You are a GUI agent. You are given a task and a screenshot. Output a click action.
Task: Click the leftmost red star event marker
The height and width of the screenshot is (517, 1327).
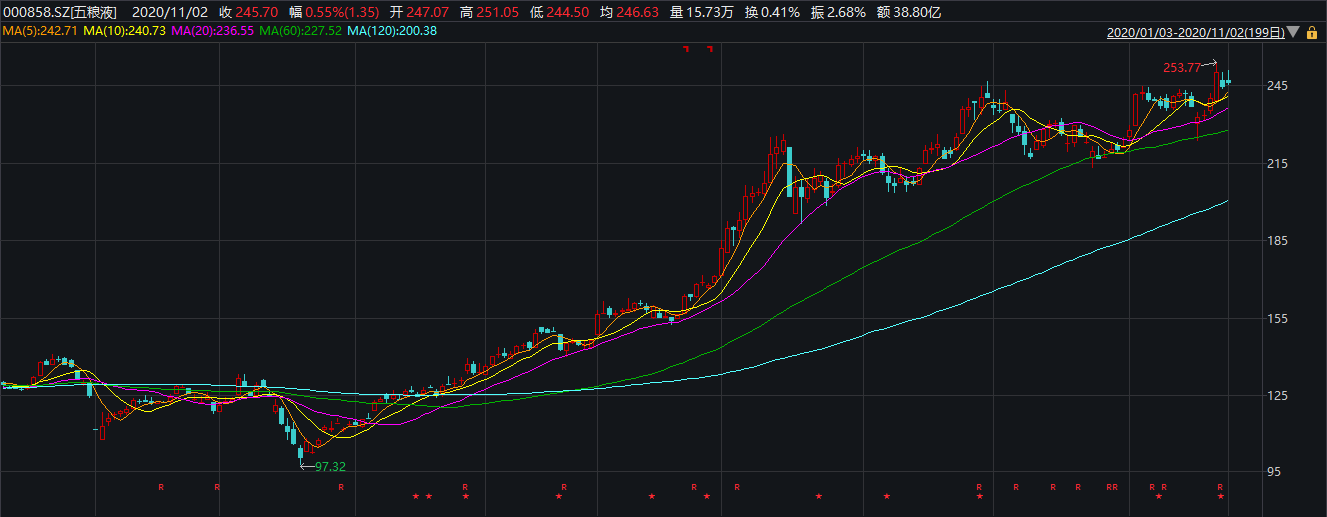point(416,497)
